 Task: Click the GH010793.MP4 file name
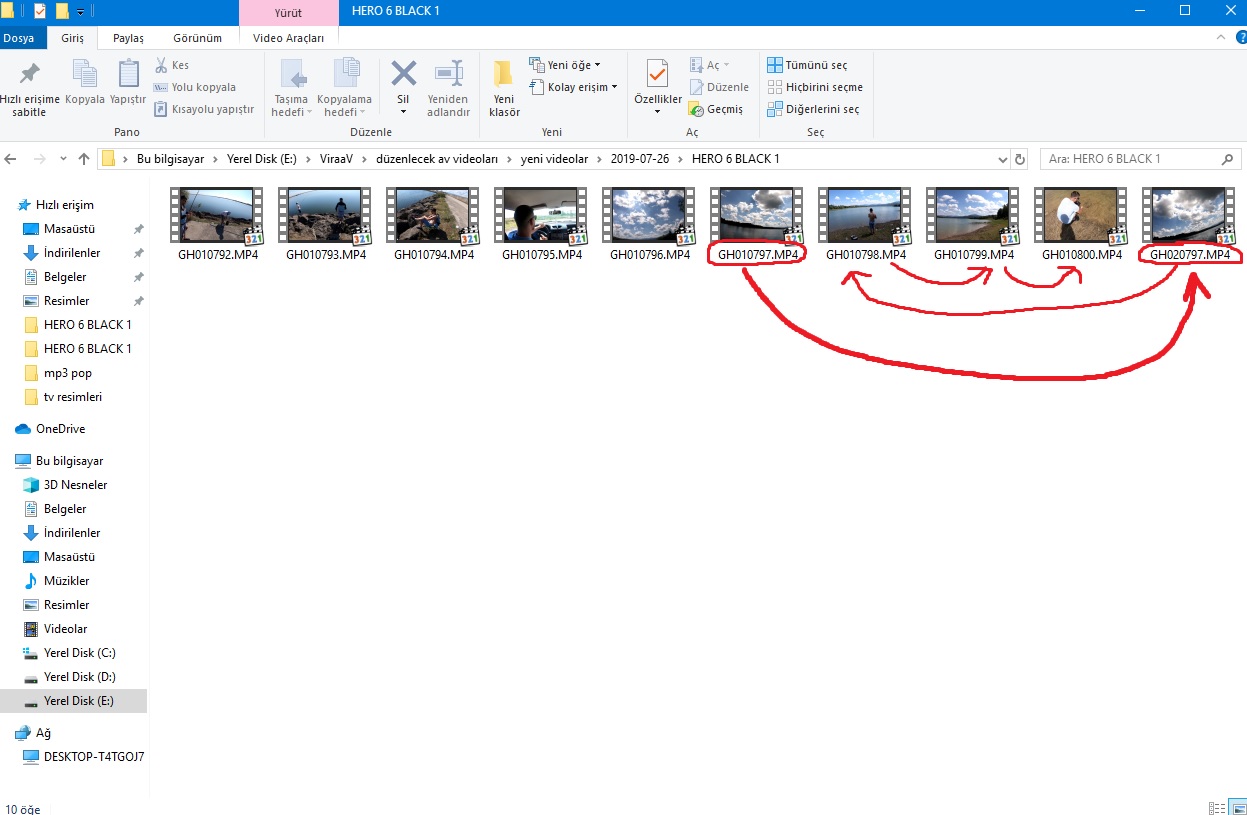click(x=326, y=255)
